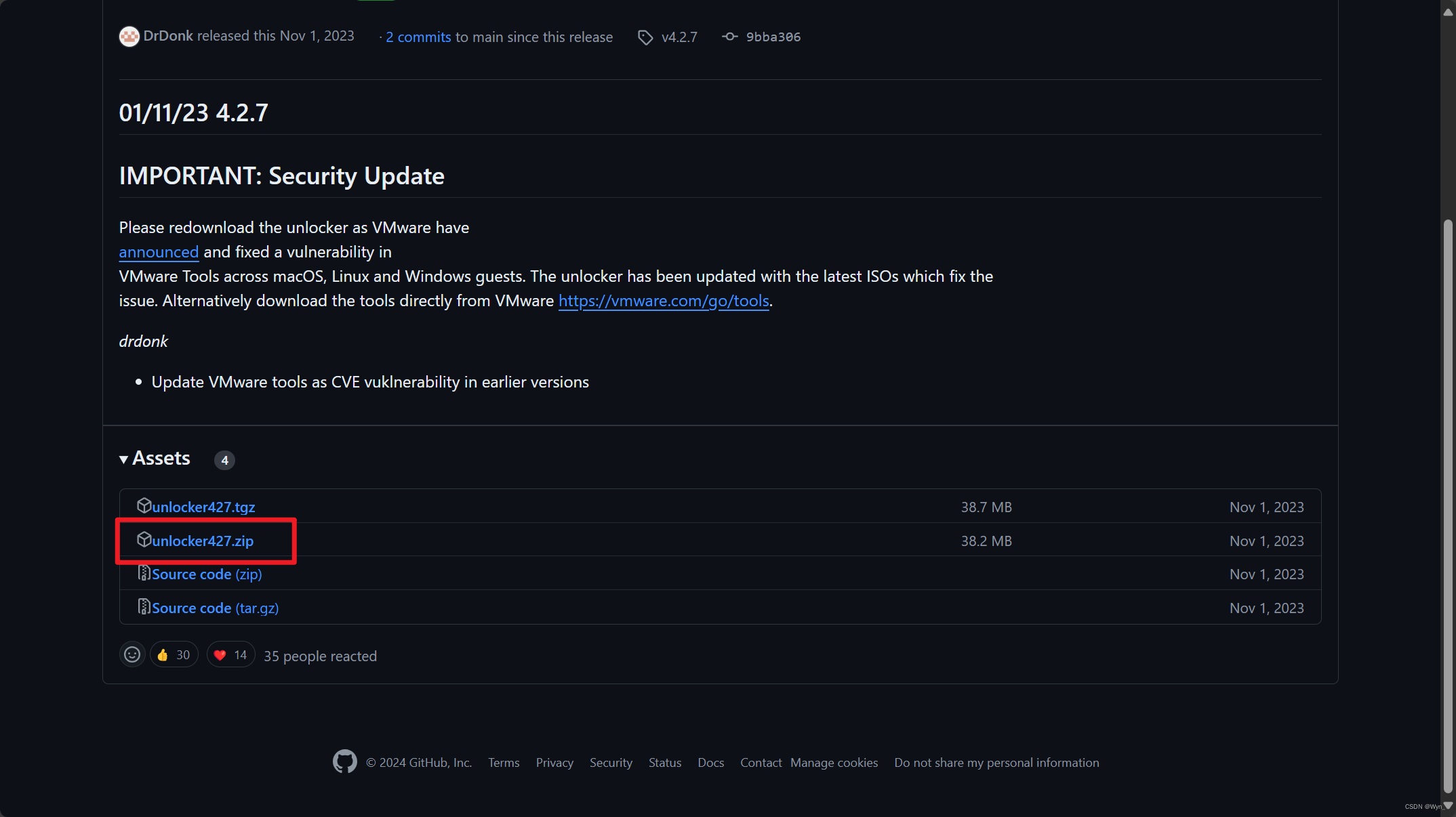Click the package icon next to unlocker427.zip

[x=144, y=539]
